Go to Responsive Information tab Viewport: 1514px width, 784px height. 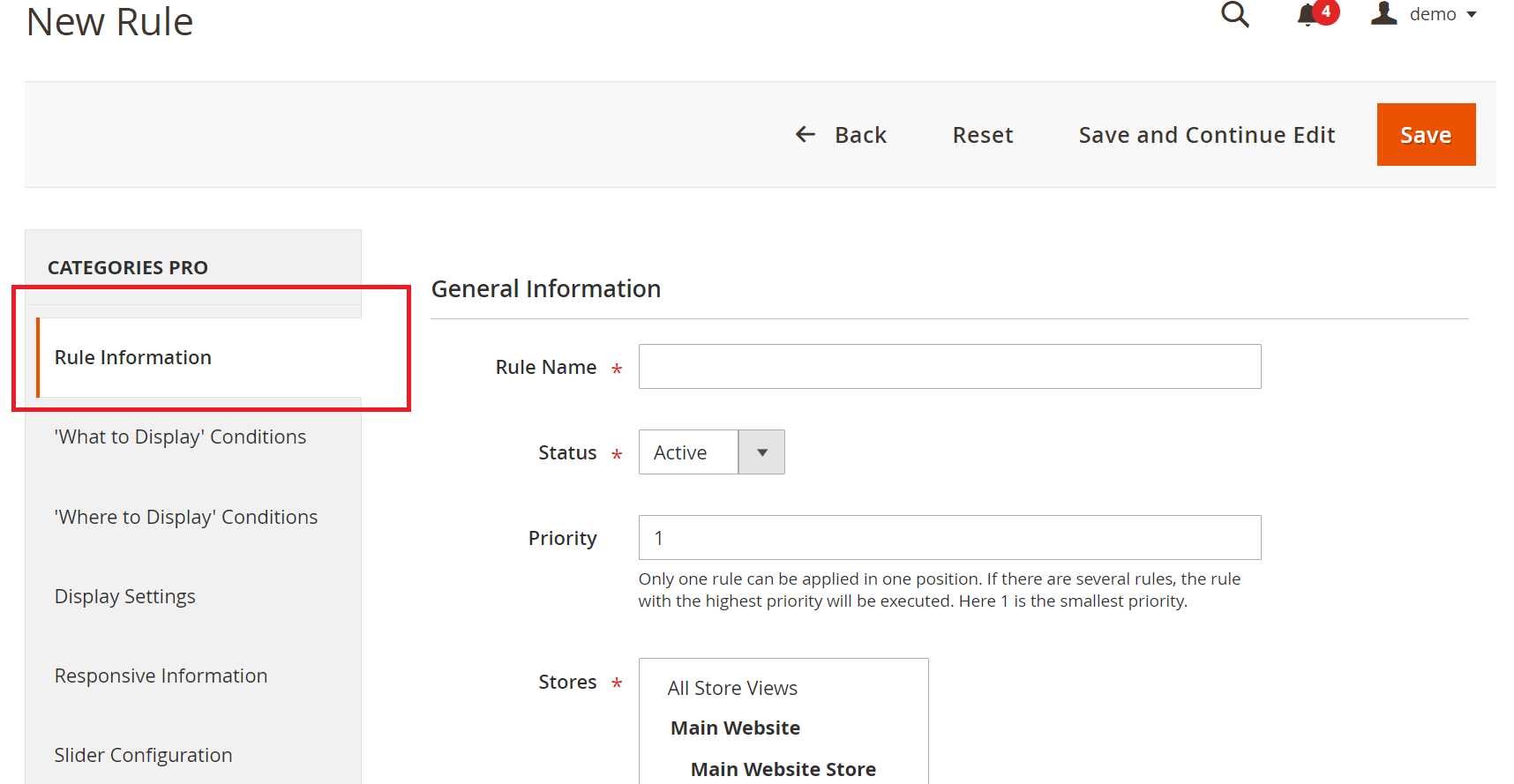coord(161,676)
